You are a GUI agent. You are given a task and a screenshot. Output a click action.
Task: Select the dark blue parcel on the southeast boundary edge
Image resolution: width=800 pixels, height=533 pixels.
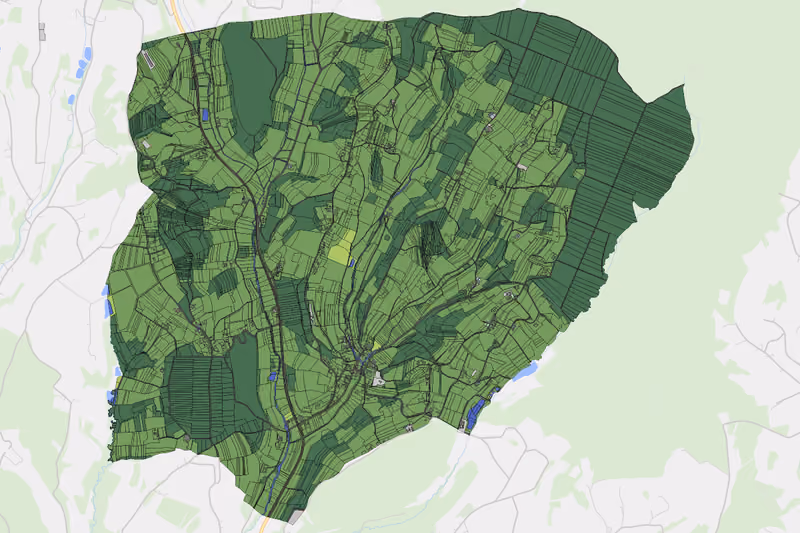(x=475, y=413)
